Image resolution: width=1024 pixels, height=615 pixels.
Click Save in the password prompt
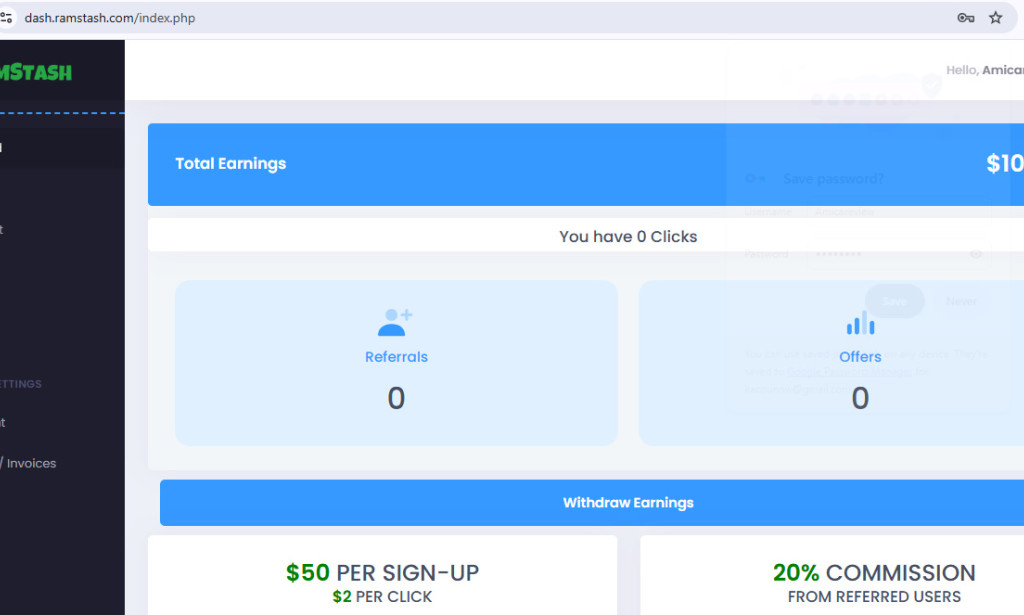894,301
